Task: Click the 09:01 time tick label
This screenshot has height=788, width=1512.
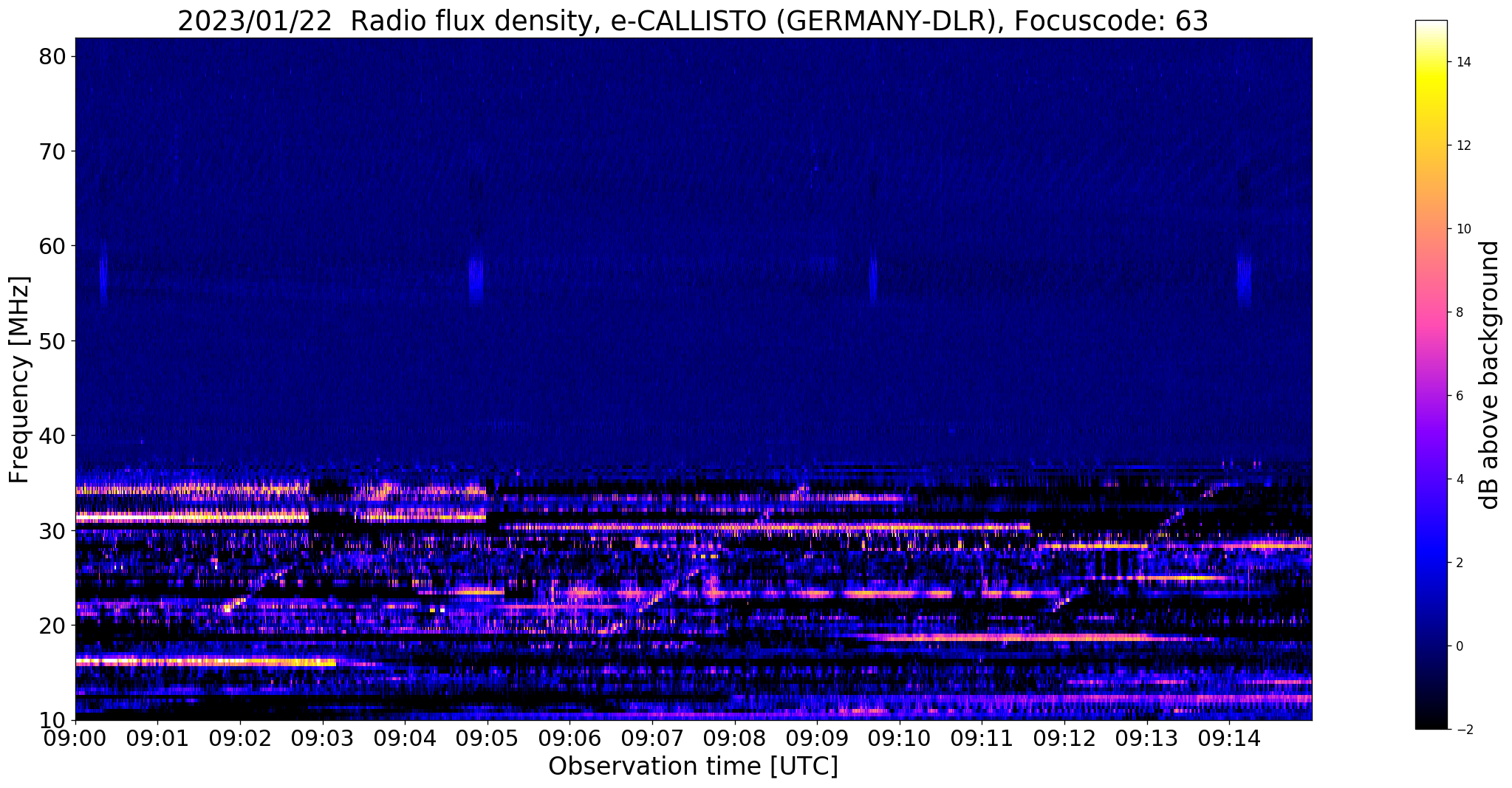Action: click(x=157, y=738)
